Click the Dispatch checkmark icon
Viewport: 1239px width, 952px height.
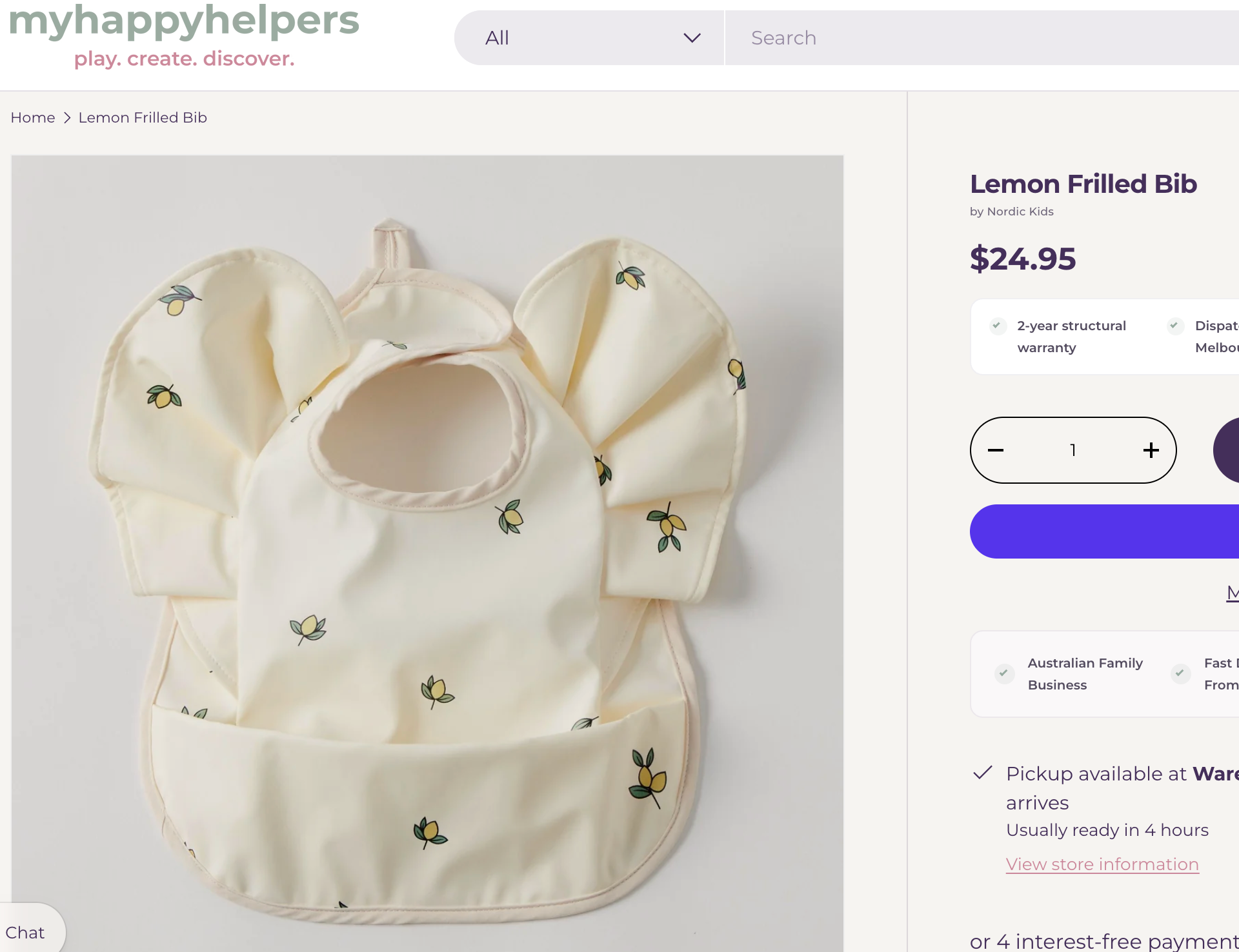point(1175,326)
